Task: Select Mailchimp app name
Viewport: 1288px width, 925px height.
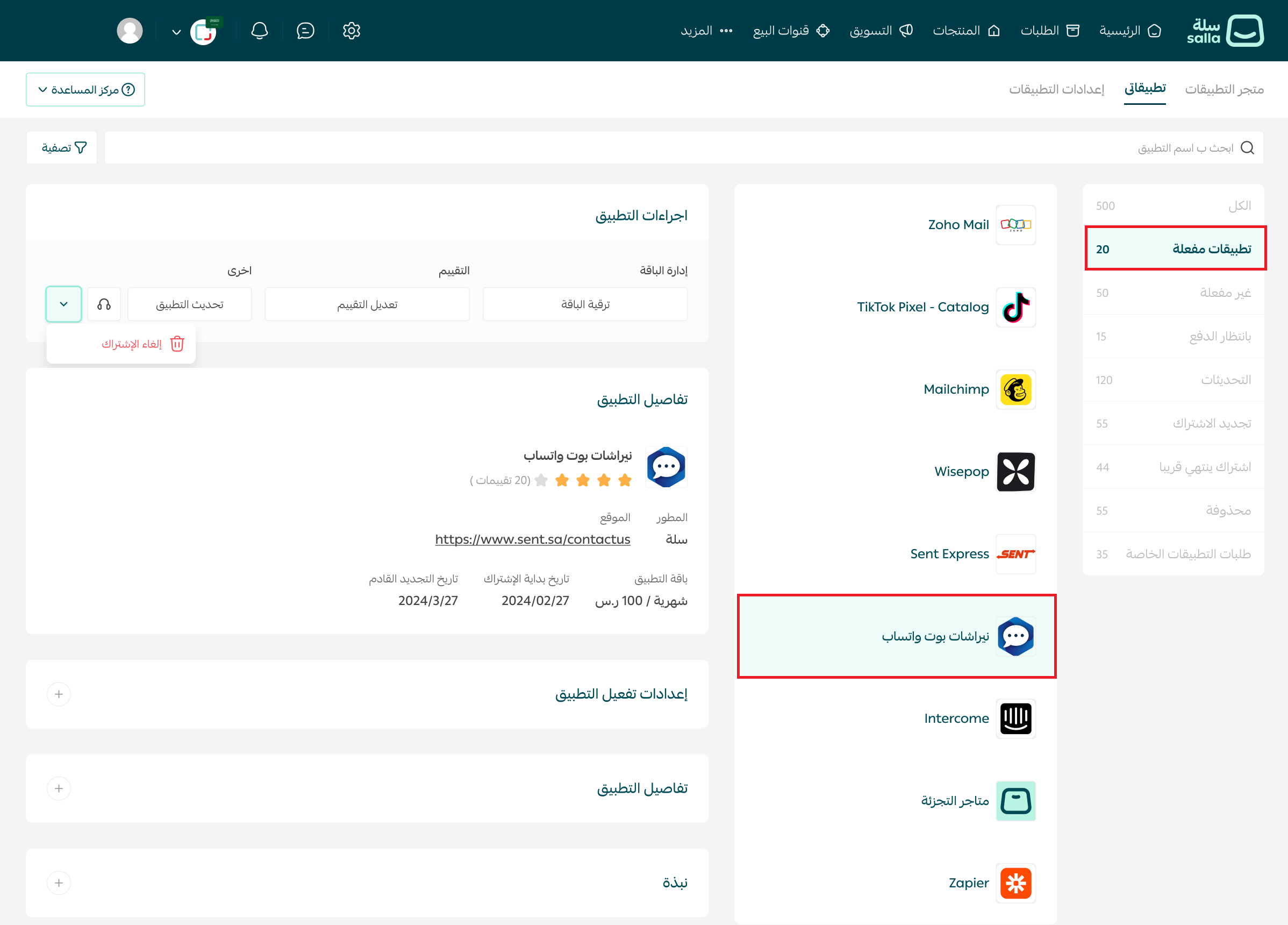Action: coord(956,390)
